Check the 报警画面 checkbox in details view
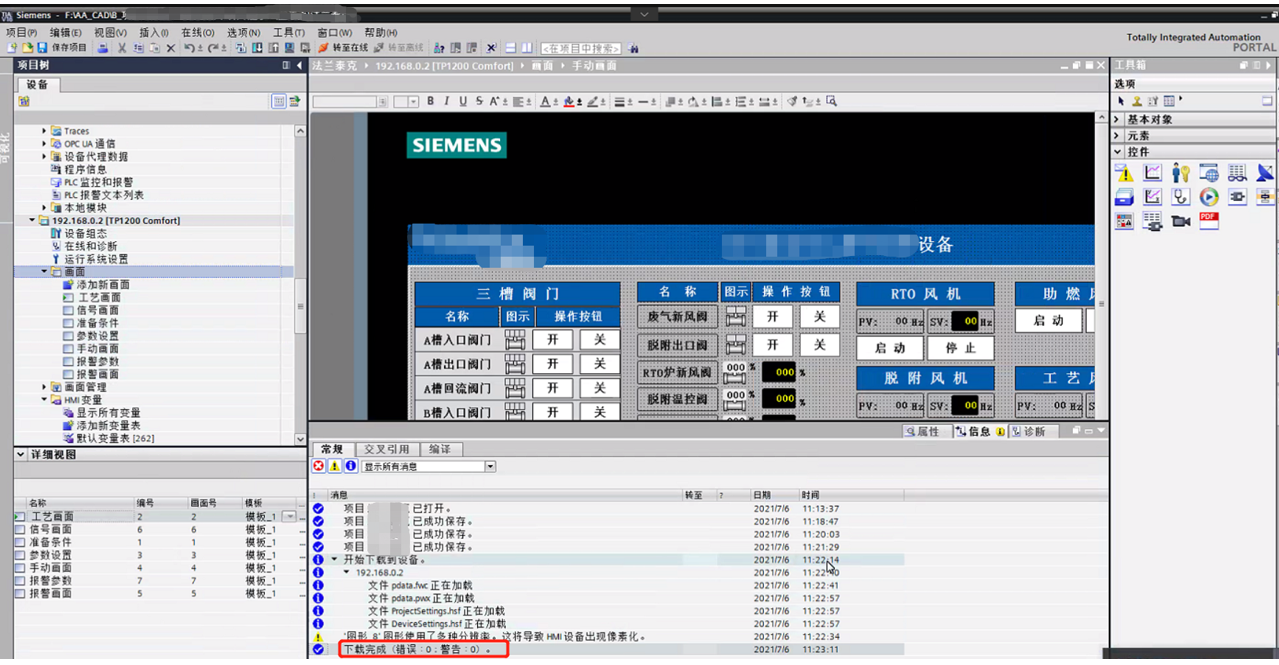The height and width of the screenshot is (665, 1279). coord(20,593)
